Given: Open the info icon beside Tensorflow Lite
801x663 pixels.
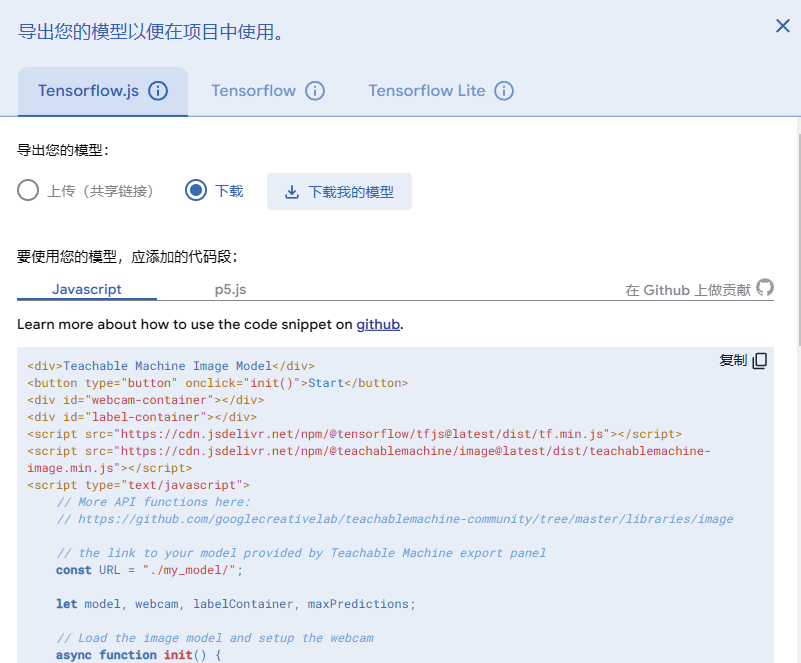Looking at the screenshot, I should (504, 91).
